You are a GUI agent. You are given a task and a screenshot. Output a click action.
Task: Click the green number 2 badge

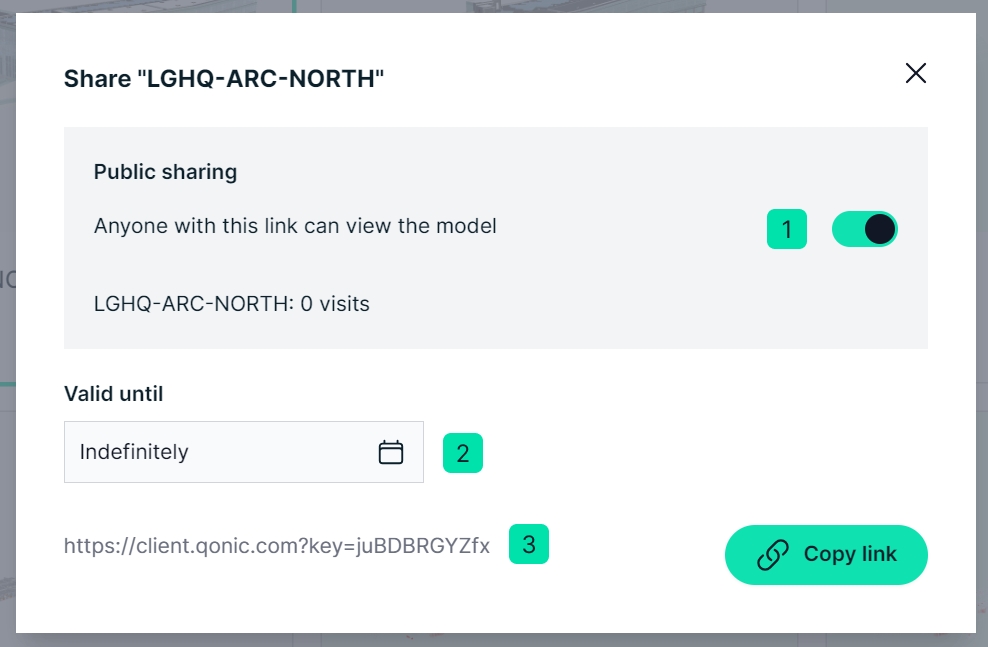tap(462, 453)
